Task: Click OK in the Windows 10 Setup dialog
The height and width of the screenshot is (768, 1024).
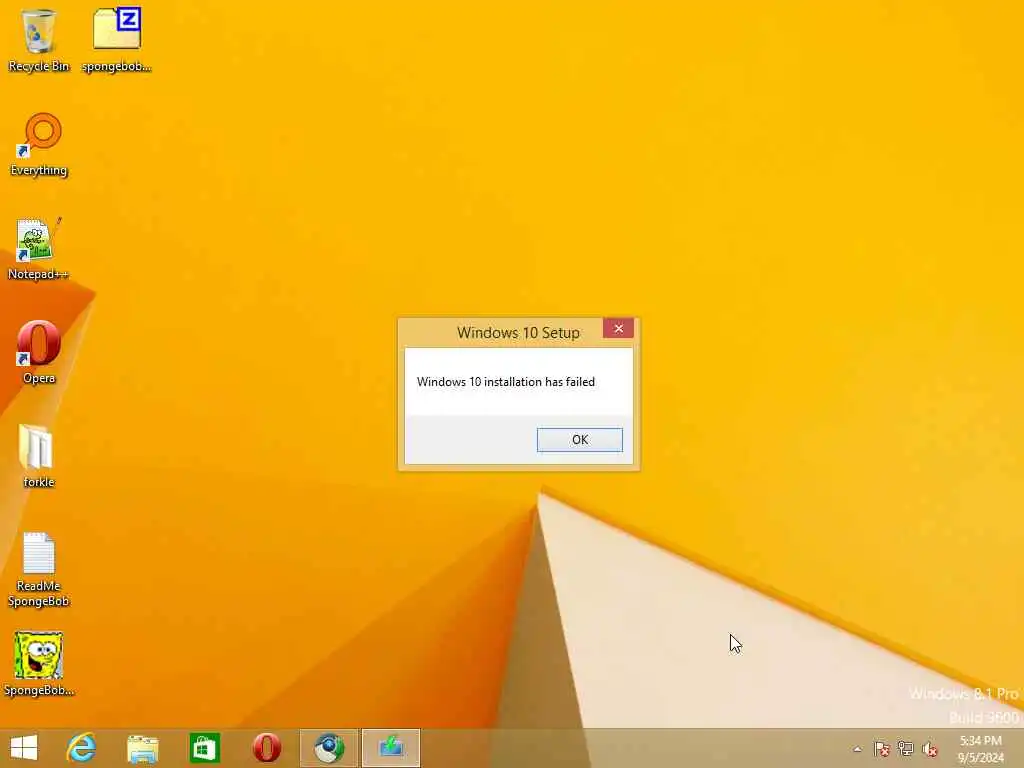Action: (579, 440)
